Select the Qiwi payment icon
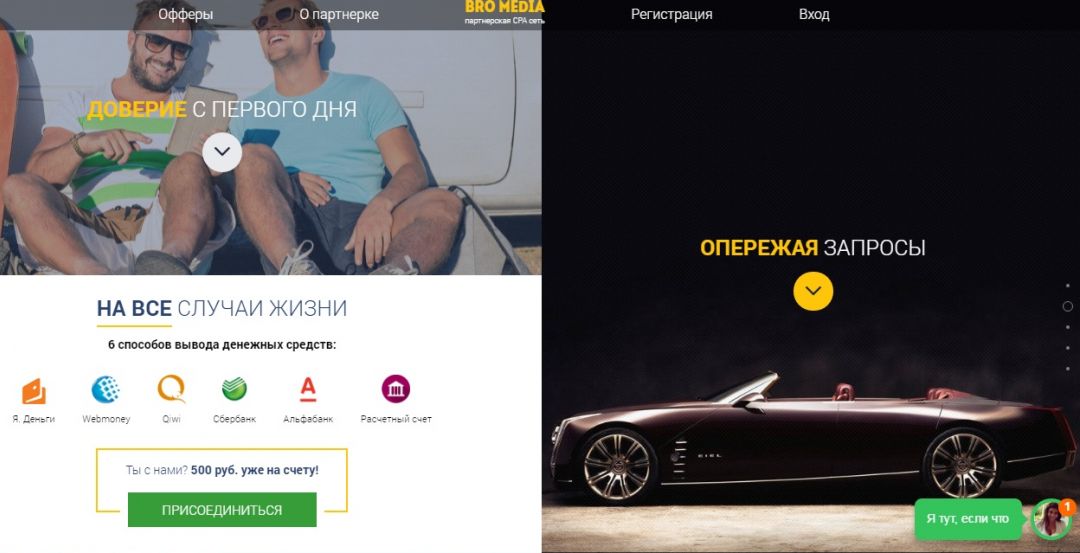 click(171, 389)
